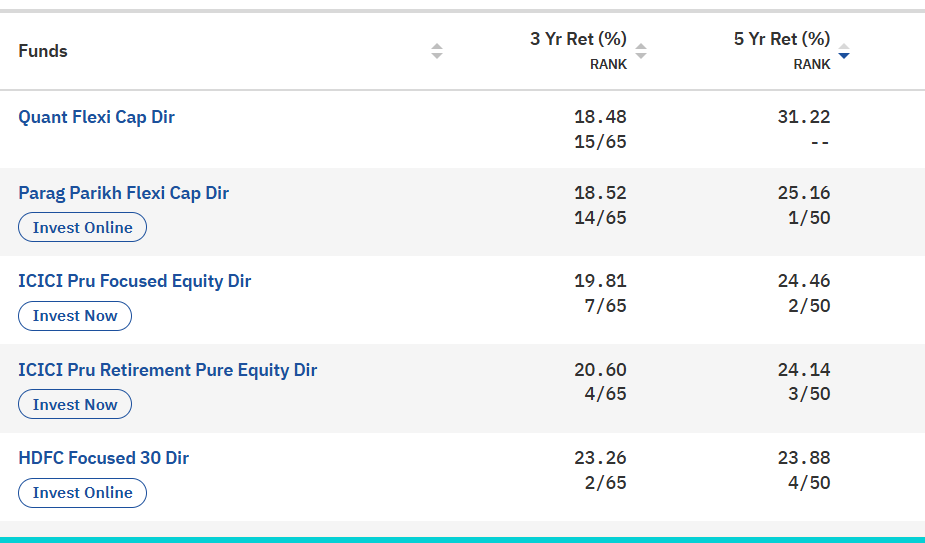Click the 31.22 five-year return value
This screenshot has width=925, height=543.
click(x=803, y=117)
